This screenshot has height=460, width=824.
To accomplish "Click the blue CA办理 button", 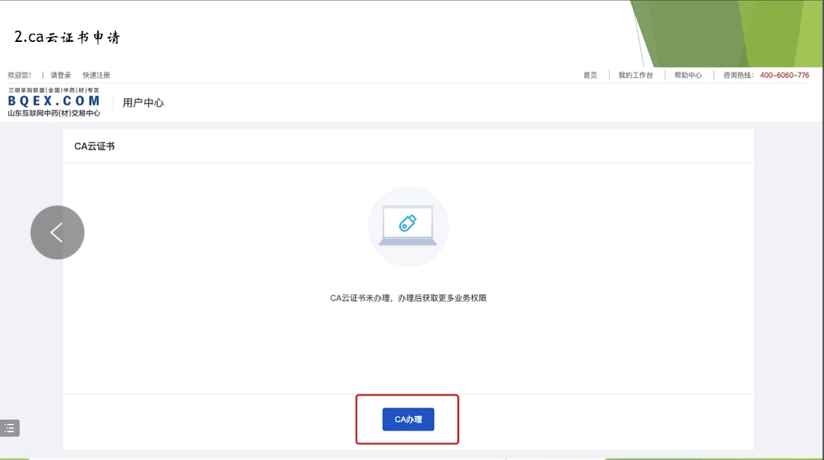I will click(x=408, y=419).
